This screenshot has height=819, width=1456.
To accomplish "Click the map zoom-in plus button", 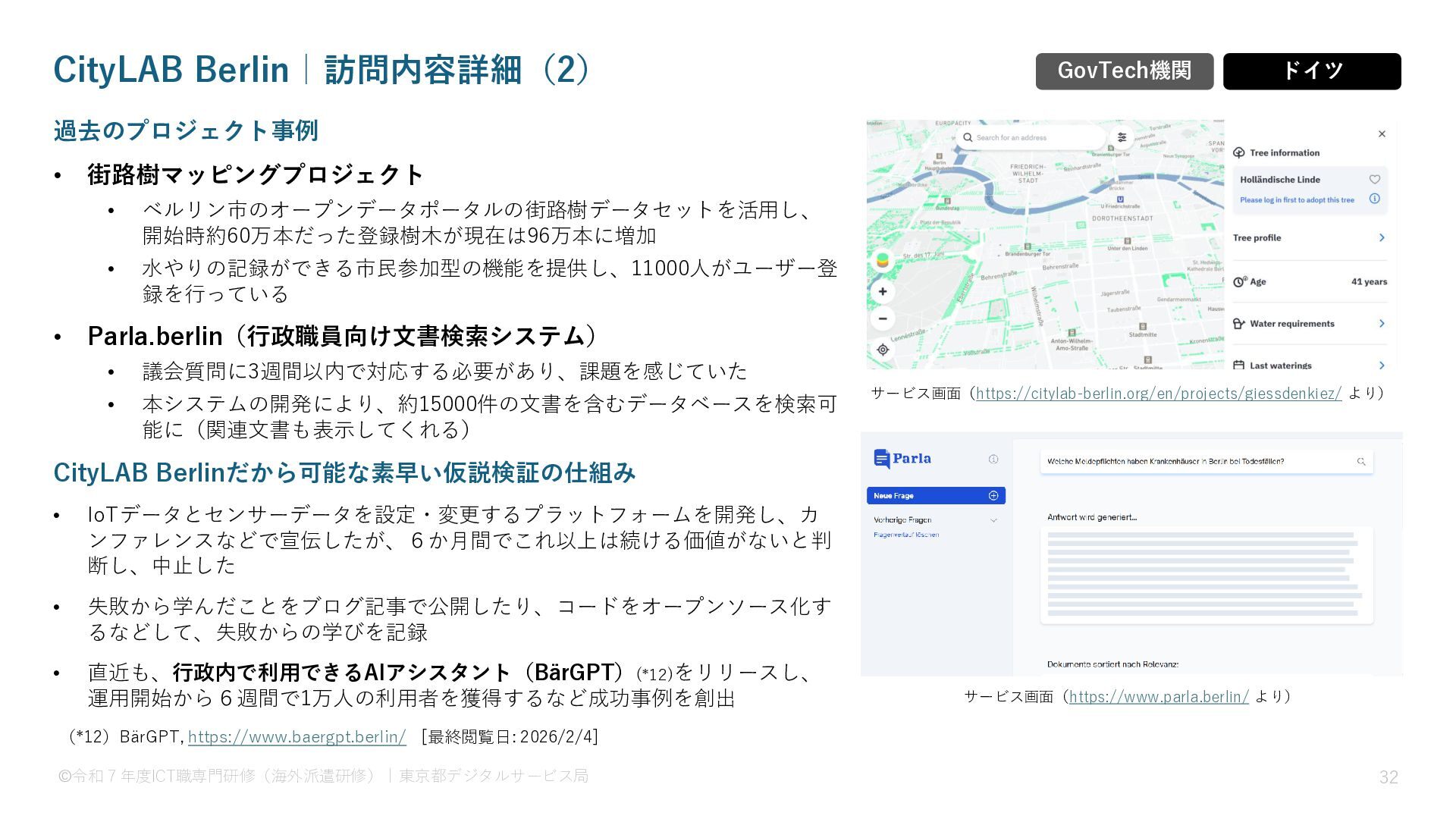I will pos(883,292).
